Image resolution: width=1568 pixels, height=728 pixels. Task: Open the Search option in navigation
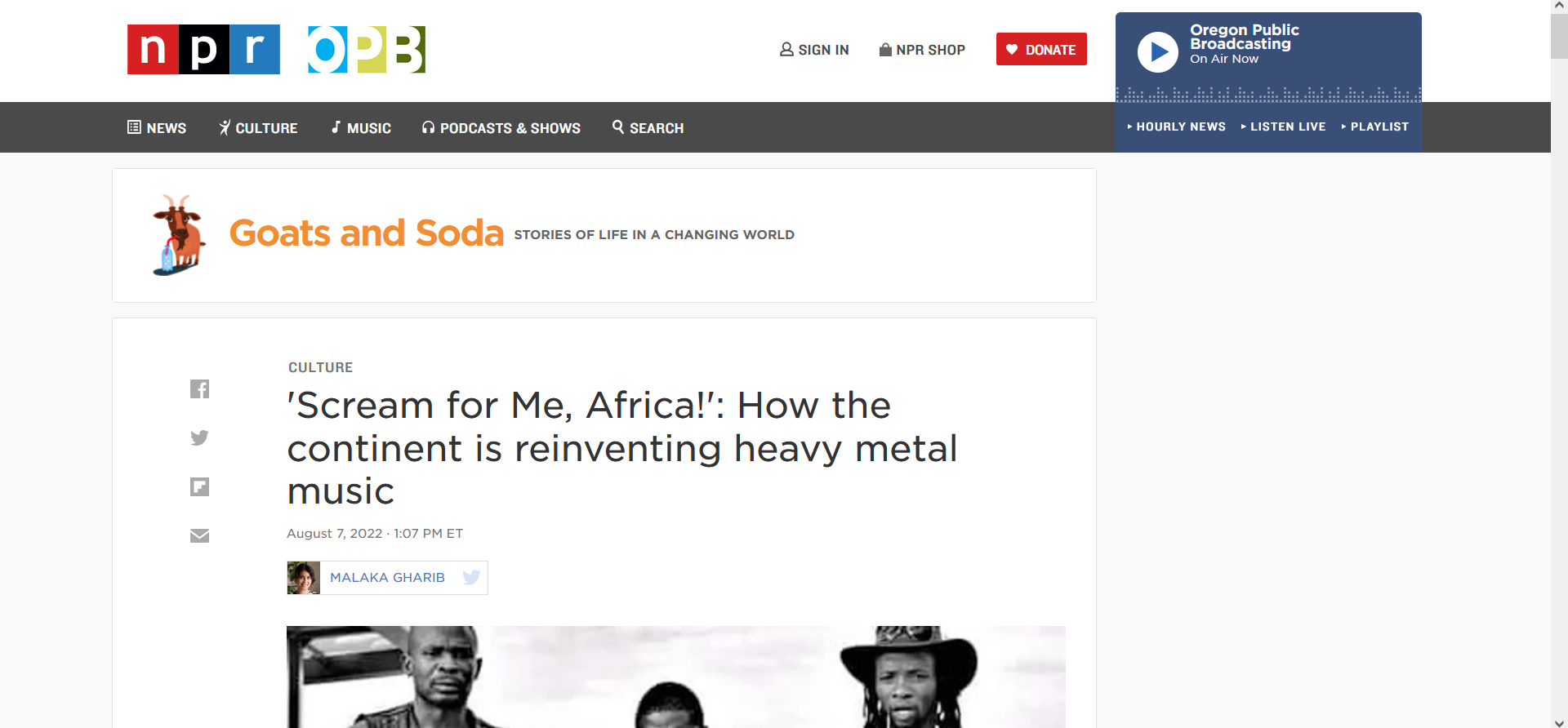click(648, 128)
